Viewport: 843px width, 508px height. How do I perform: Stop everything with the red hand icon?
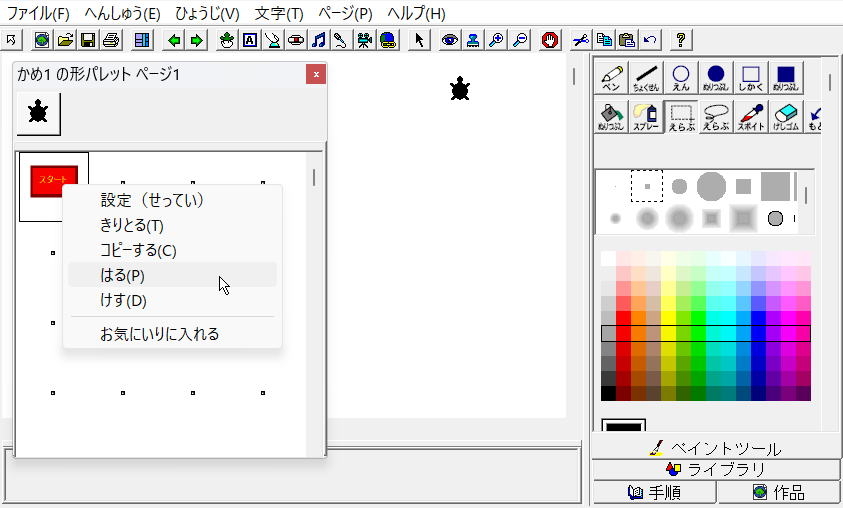[549, 40]
